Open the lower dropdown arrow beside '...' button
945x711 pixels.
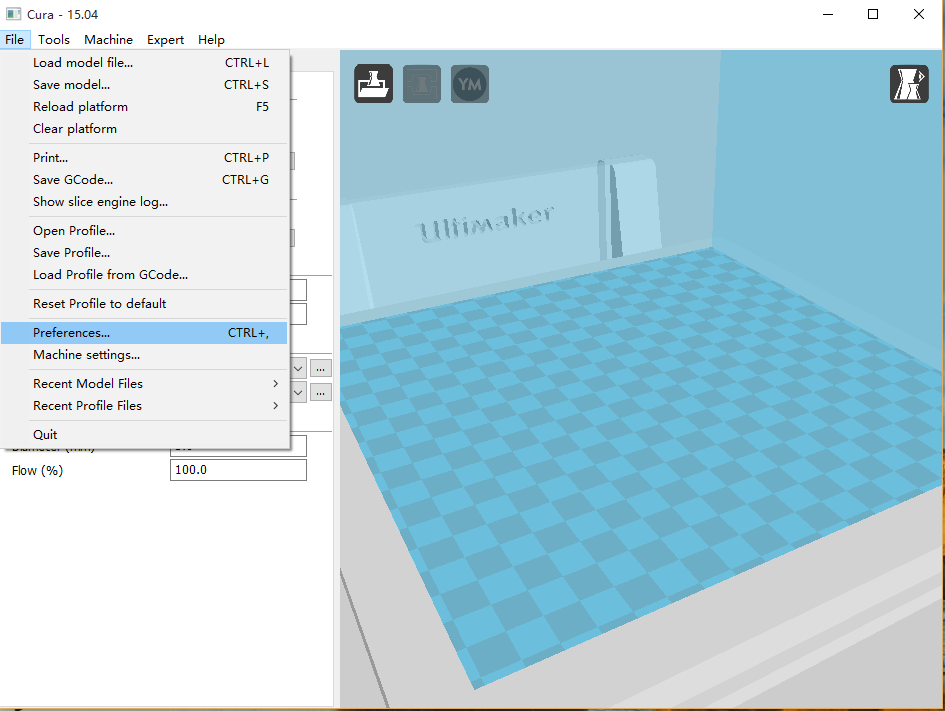point(298,392)
